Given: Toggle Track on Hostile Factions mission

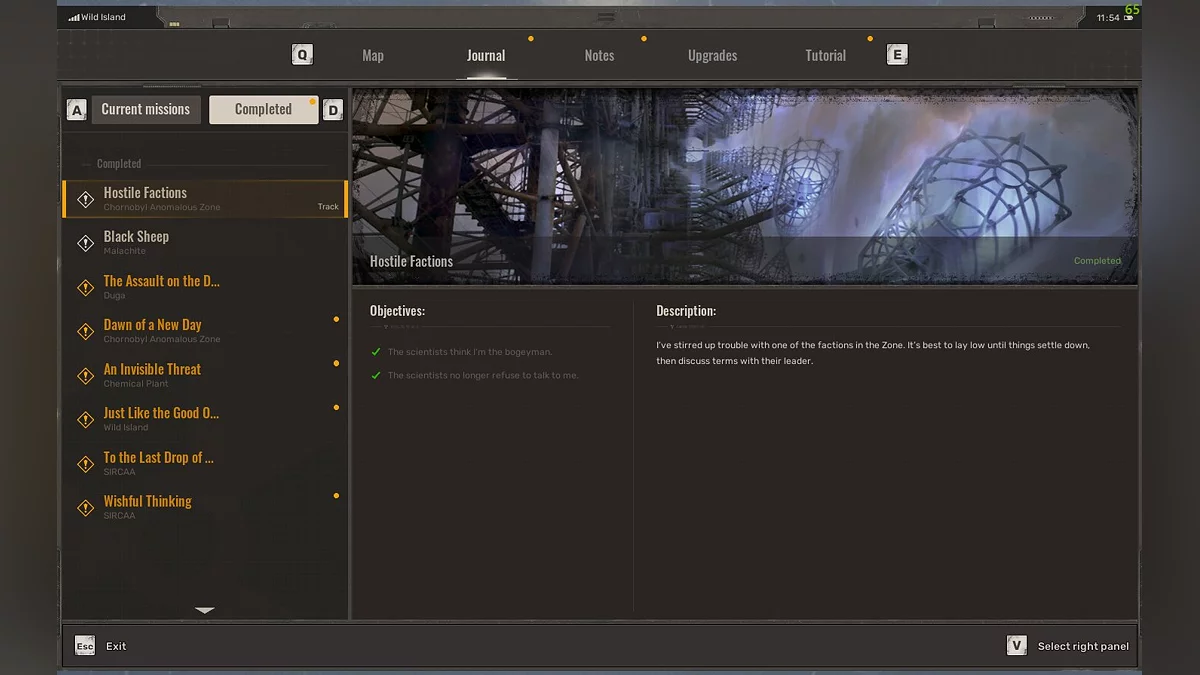Looking at the screenshot, I should 328,207.
